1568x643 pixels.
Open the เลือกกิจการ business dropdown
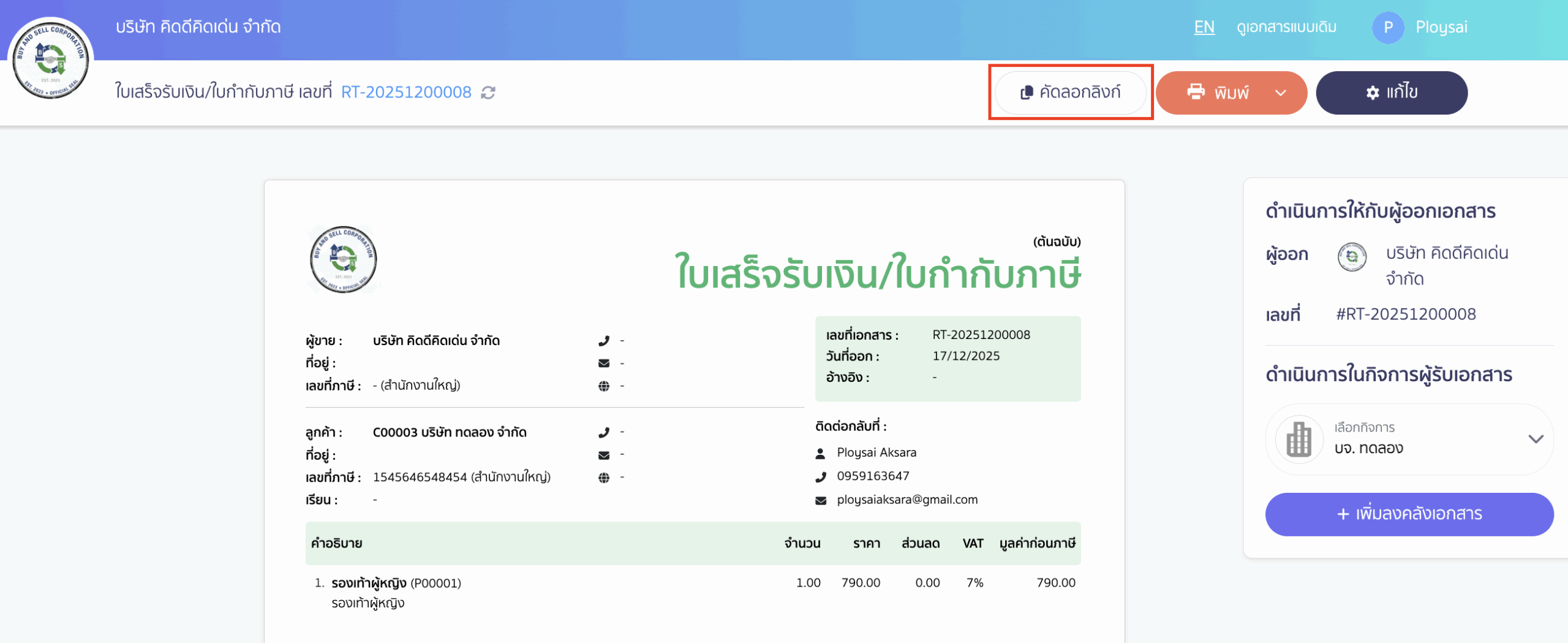coord(1536,439)
